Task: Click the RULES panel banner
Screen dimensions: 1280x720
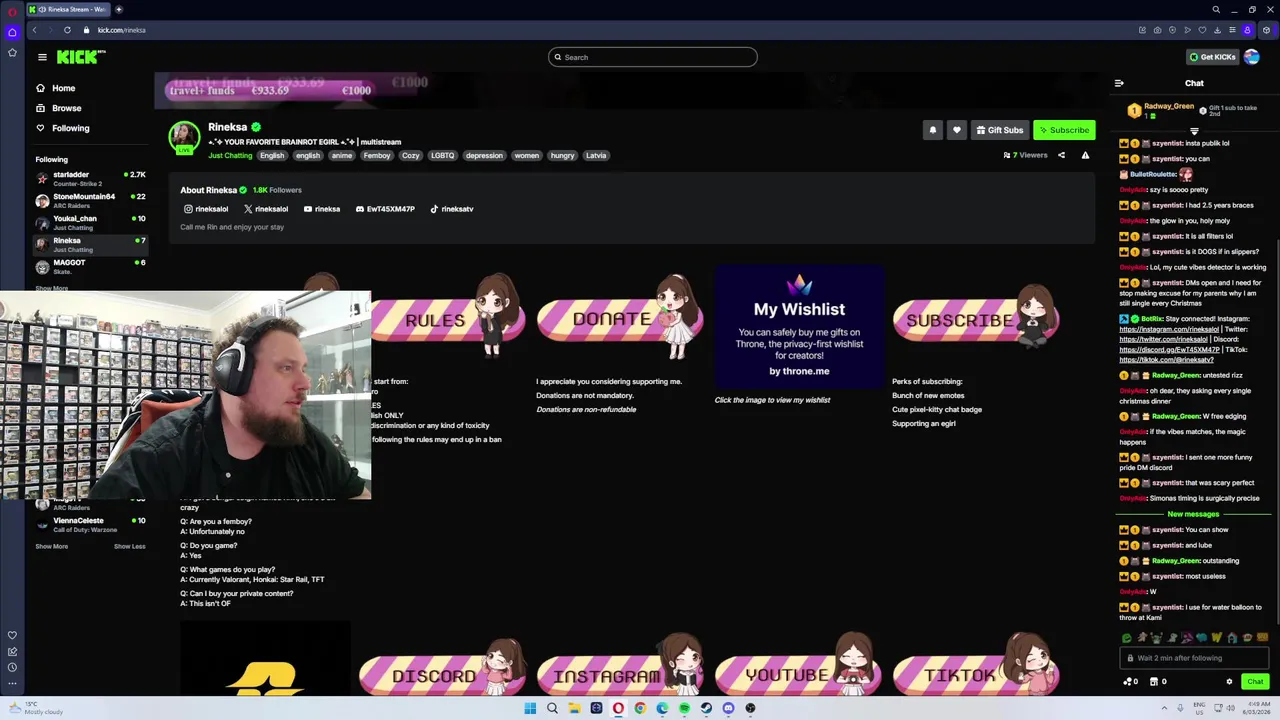Action: point(448,318)
